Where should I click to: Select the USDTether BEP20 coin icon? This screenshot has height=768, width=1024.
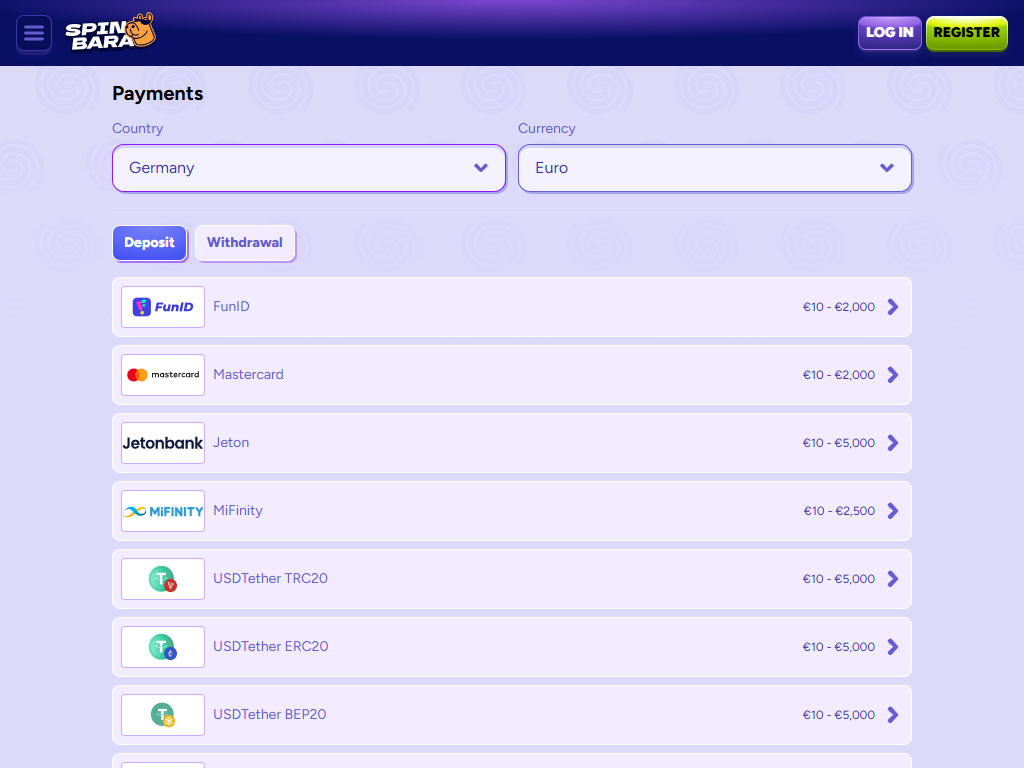[x=163, y=715]
